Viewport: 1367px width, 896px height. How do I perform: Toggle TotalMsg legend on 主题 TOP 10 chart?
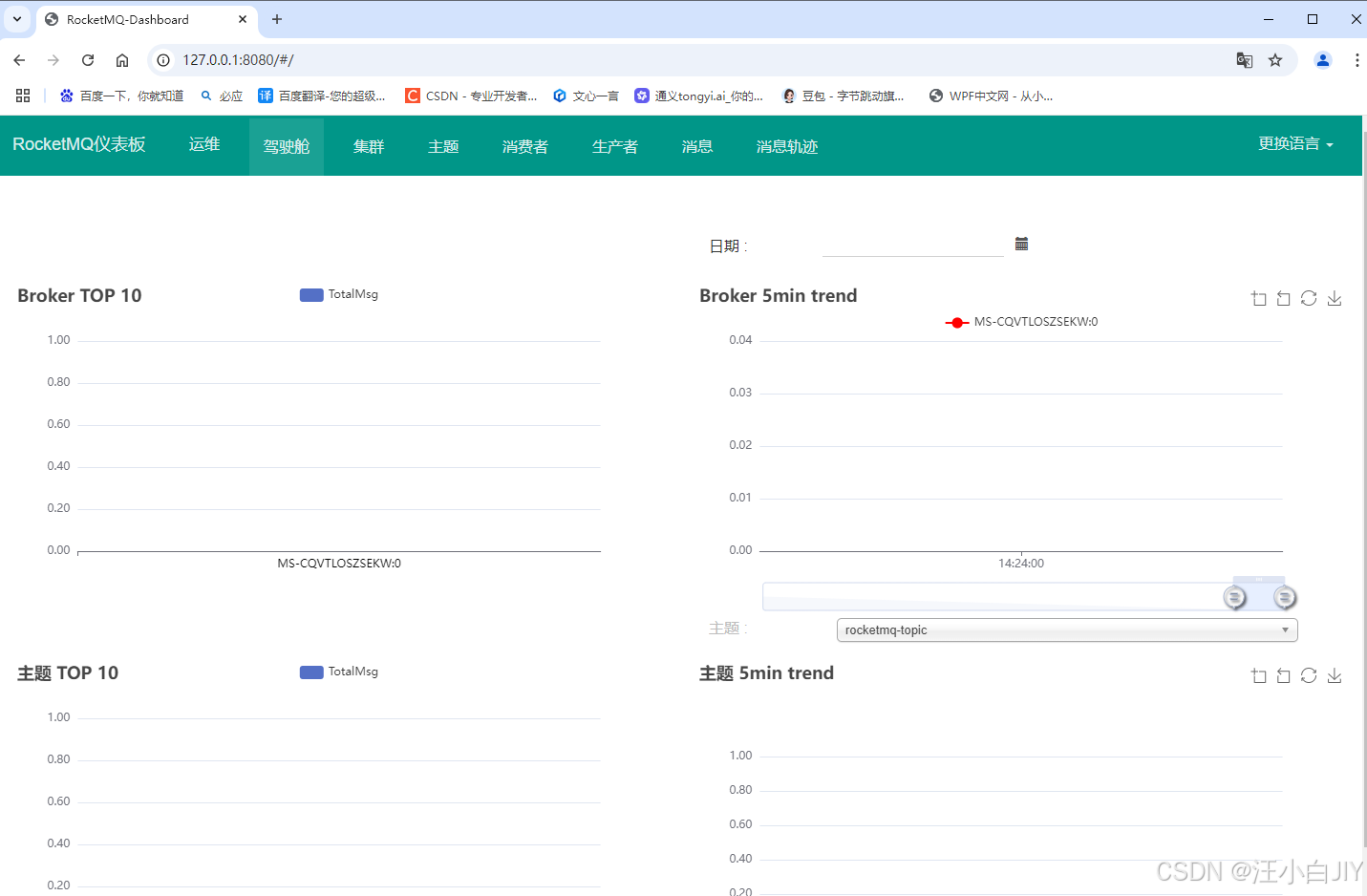[x=338, y=672]
